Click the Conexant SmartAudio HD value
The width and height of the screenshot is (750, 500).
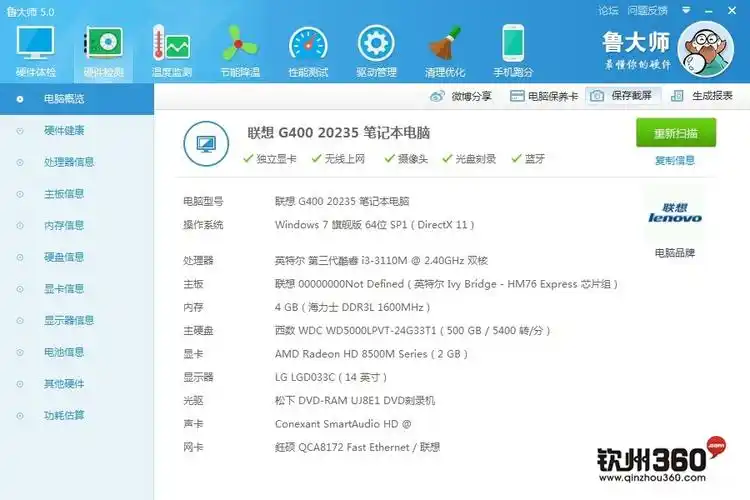tap(343, 424)
